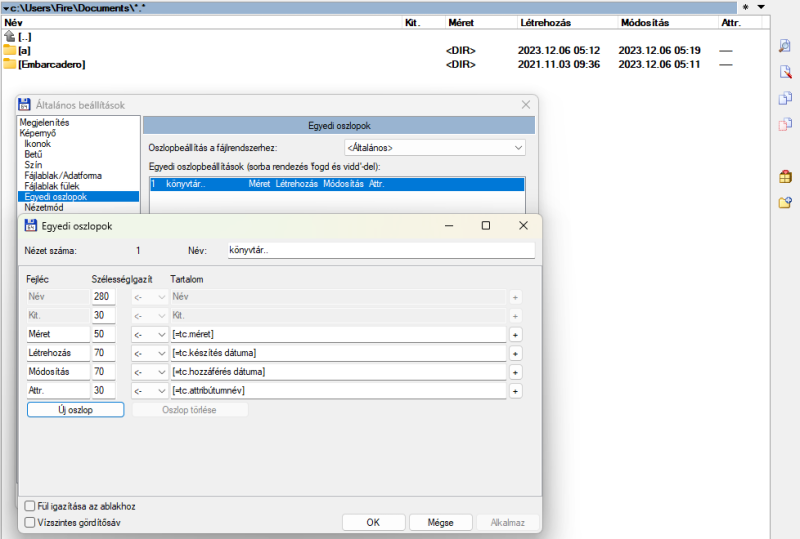Click the Egyedi oszlopok dialog floppy icon
The width and height of the screenshot is (800, 539).
point(31,226)
